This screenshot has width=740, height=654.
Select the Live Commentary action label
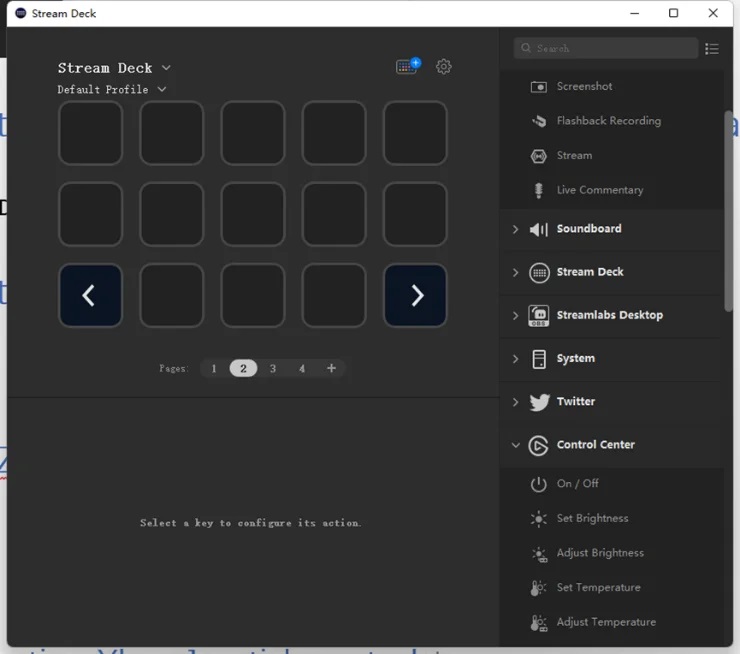tap(600, 190)
